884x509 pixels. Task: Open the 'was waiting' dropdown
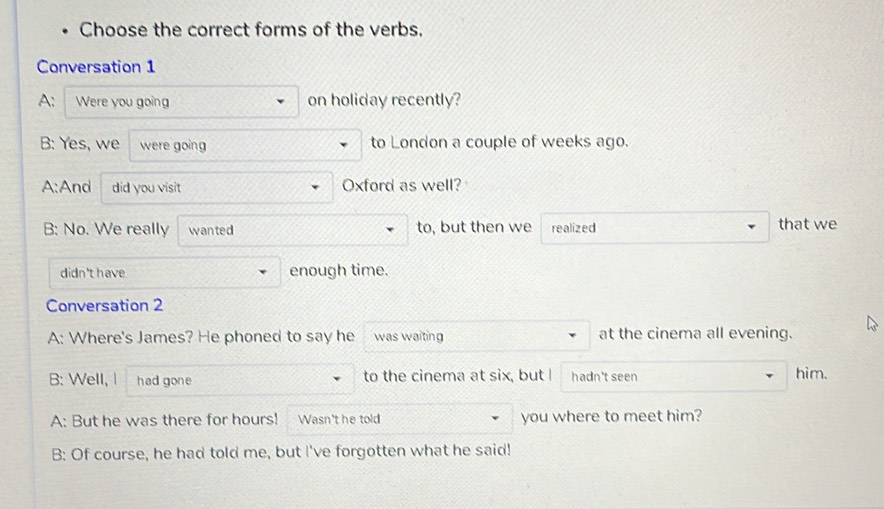tap(475, 336)
